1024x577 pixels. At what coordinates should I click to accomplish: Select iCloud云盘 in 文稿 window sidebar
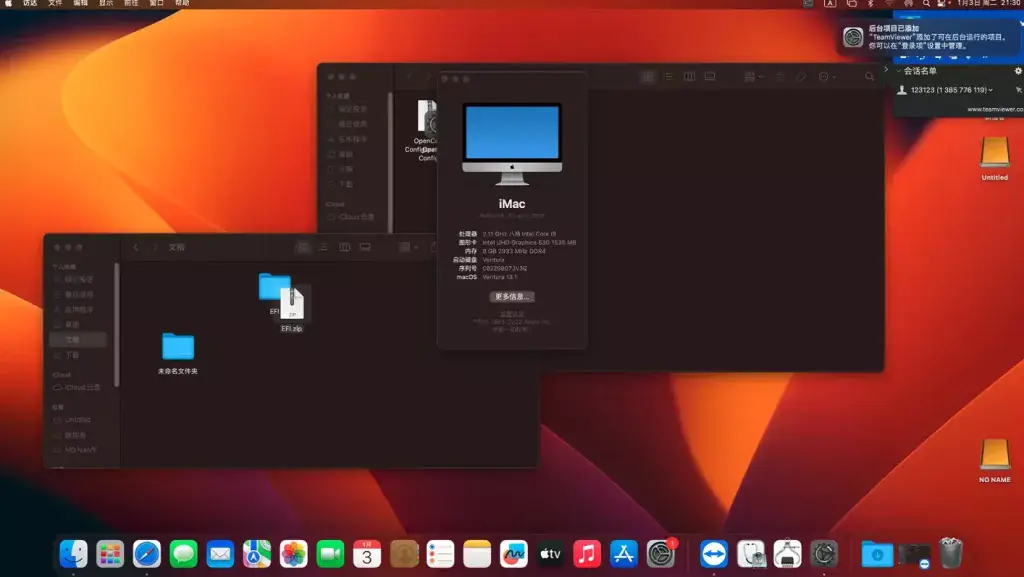pyautogui.click(x=78, y=388)
